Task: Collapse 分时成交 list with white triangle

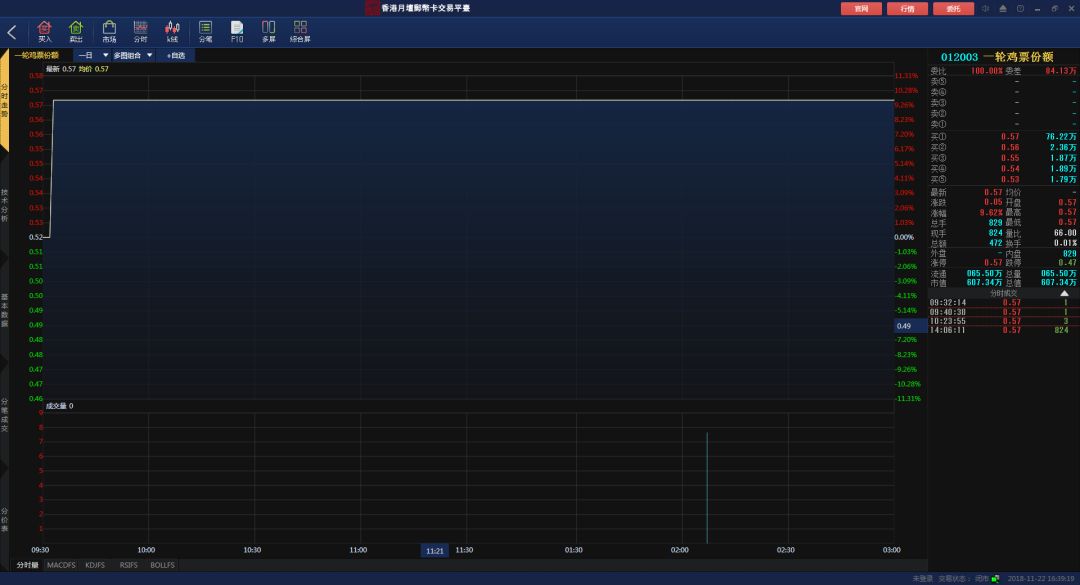Action: (1064, 294)
